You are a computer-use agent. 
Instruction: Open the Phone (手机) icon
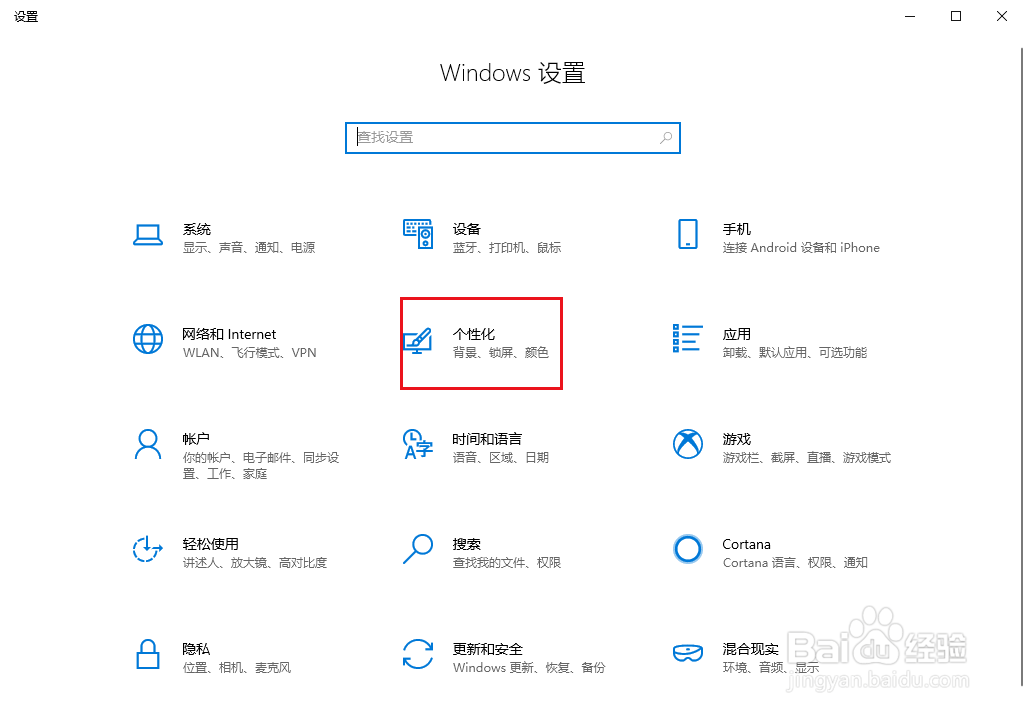(688, 234)
